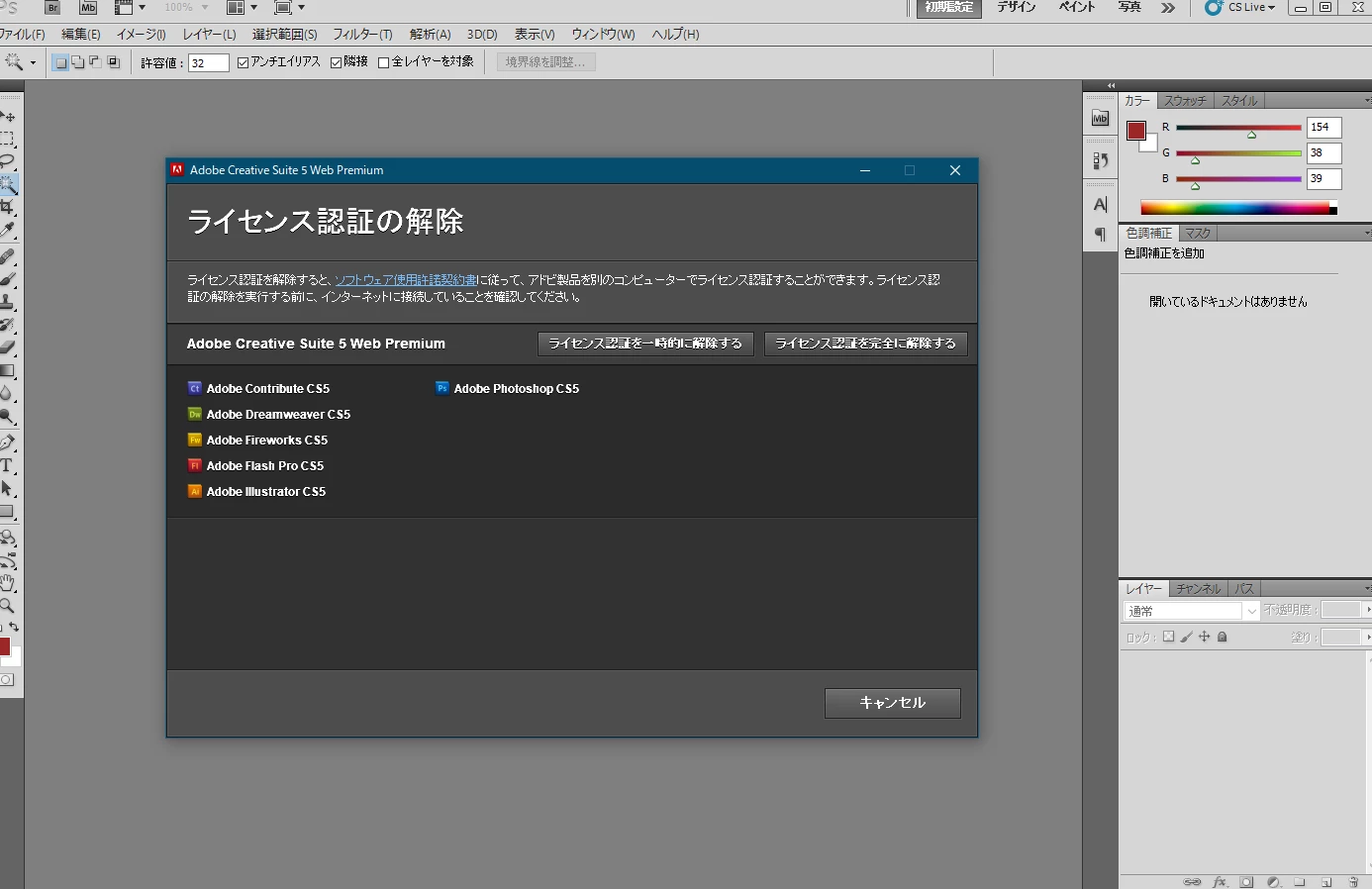
Task: Click the R channel slider track
Action: 1238,128
